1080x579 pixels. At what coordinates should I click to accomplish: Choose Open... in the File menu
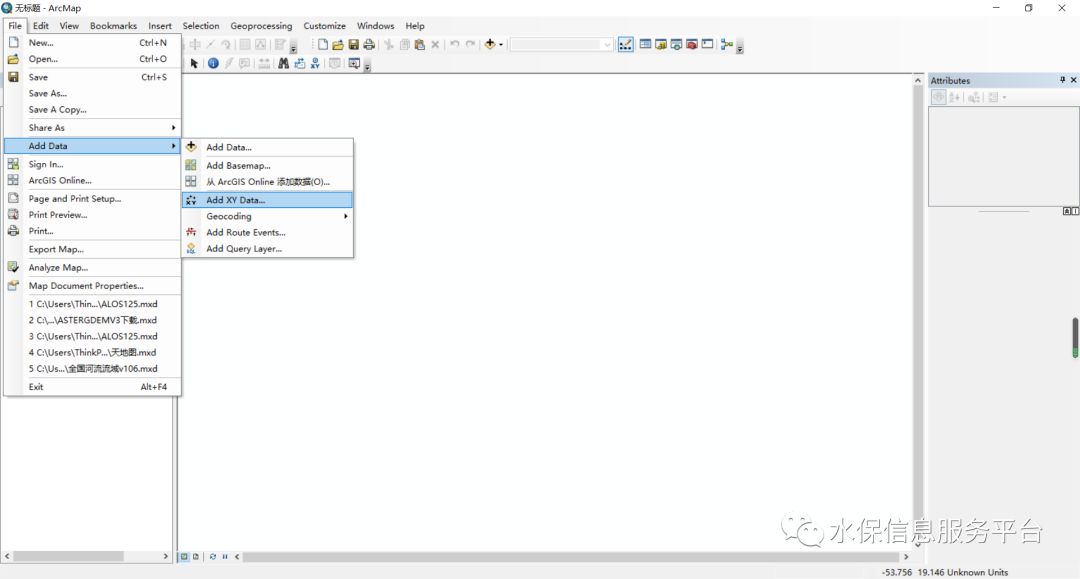point(93,59)
